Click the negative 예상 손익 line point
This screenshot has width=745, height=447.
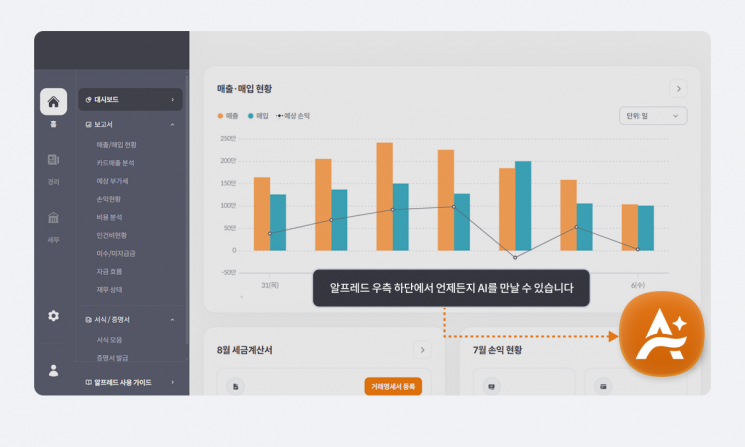tap(515, 257)
